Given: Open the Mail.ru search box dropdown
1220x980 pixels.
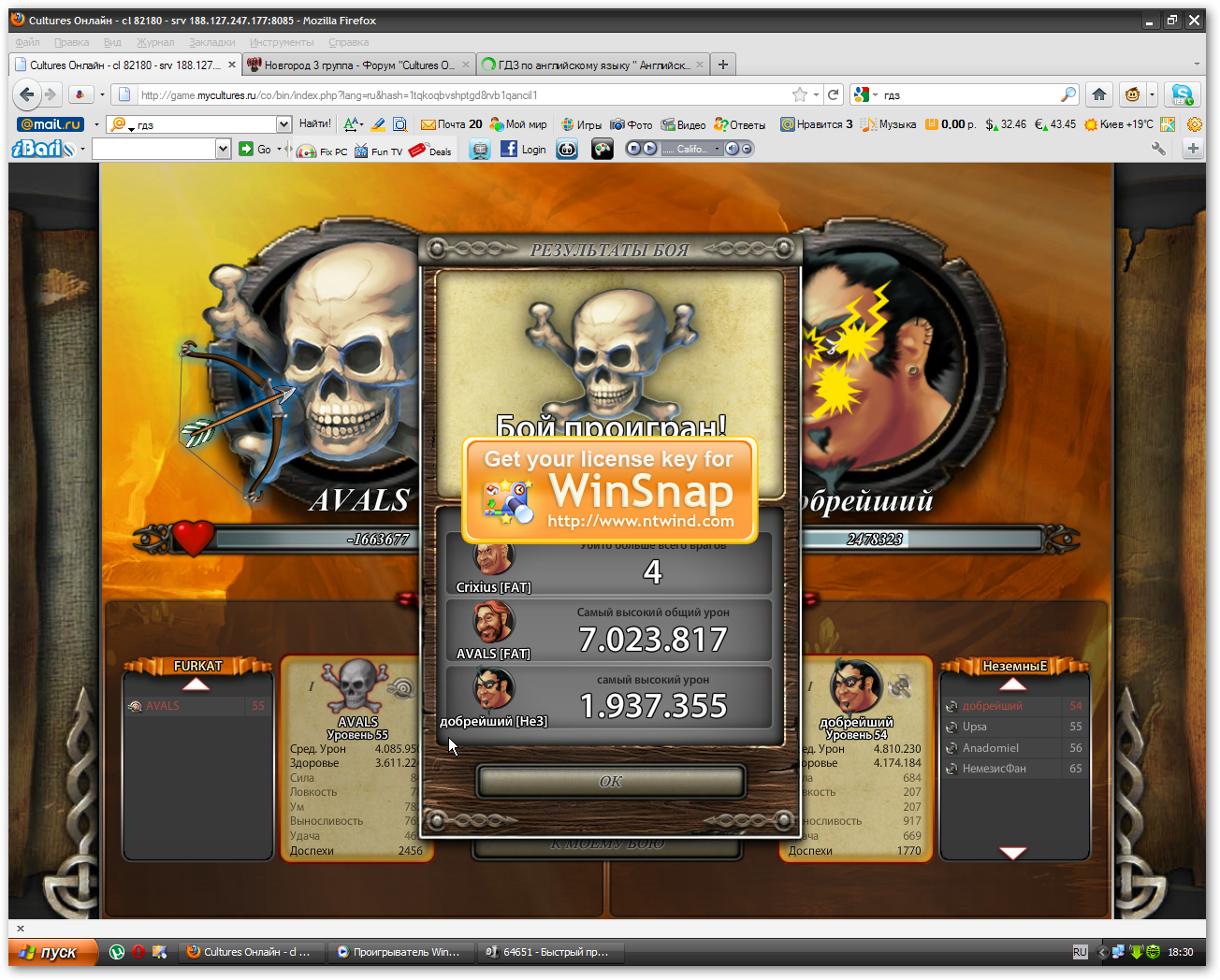Looking at the screenshot, I should click(x=283, y=124).
